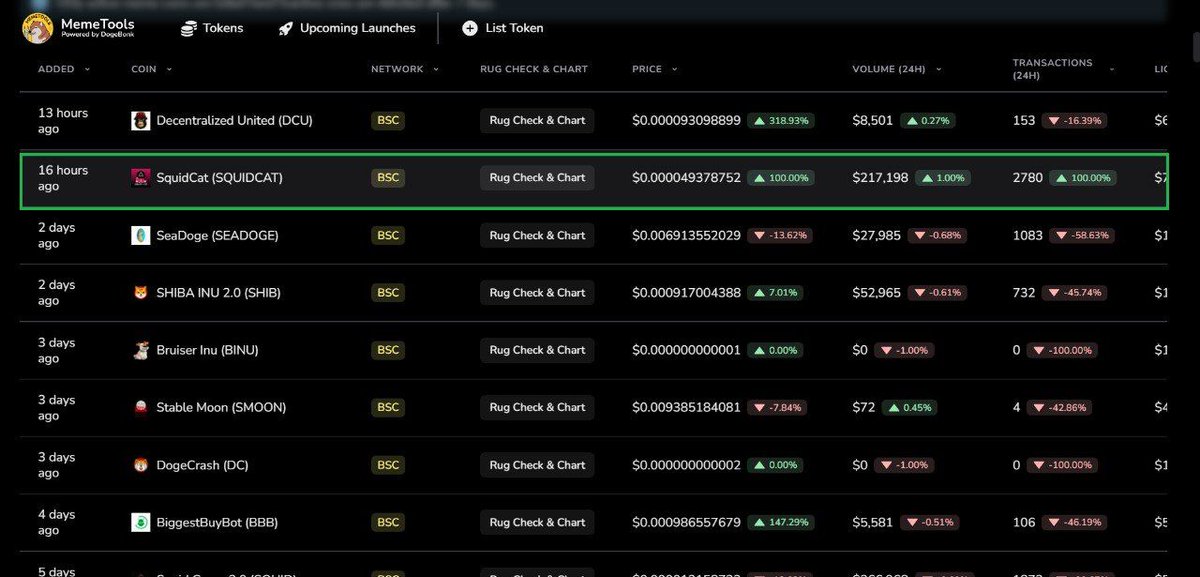Click BSC network badge for SeaDoge row
This screenshot has width=1200, height=577.
pos(388,236)
